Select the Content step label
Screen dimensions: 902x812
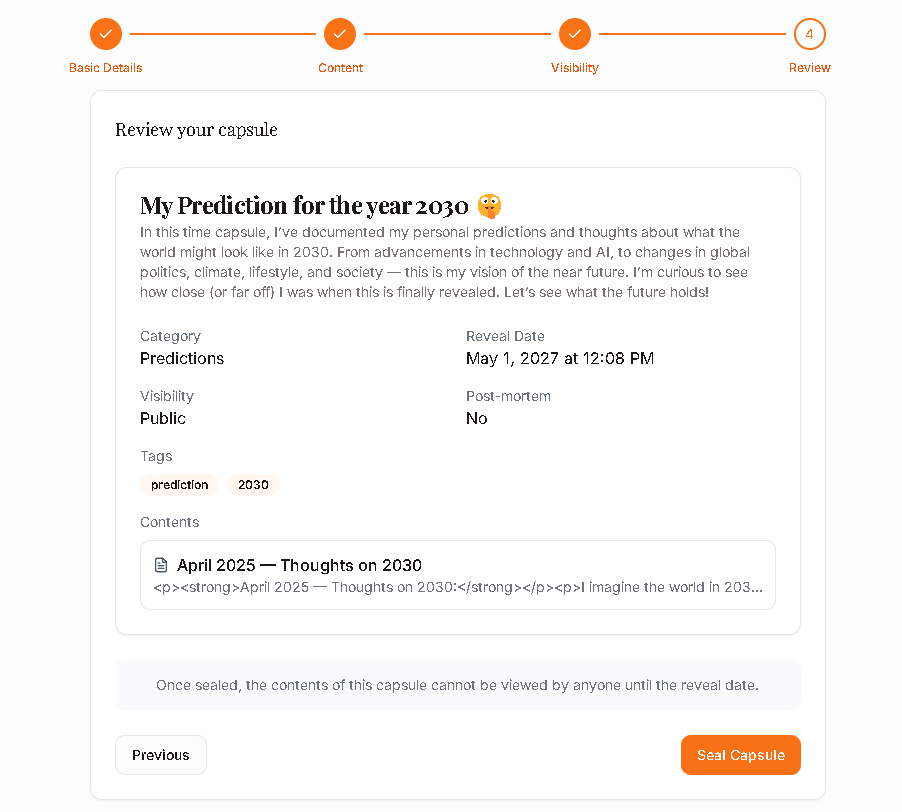[340, 68]
